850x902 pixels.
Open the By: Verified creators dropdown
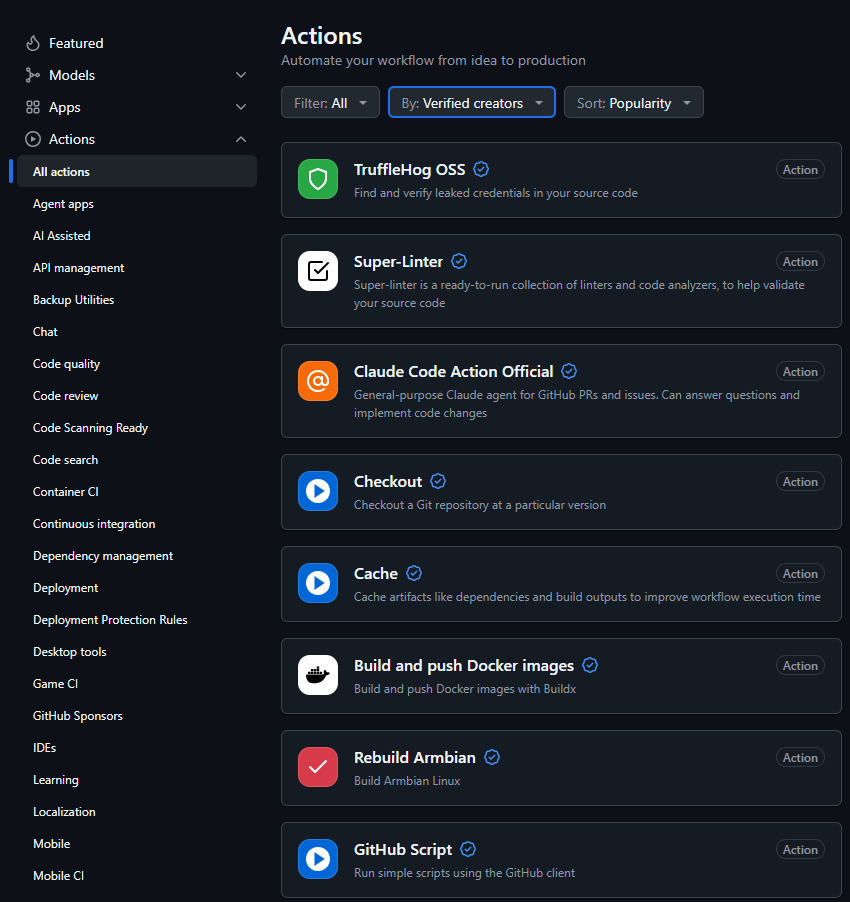click(x=472, y=102)
